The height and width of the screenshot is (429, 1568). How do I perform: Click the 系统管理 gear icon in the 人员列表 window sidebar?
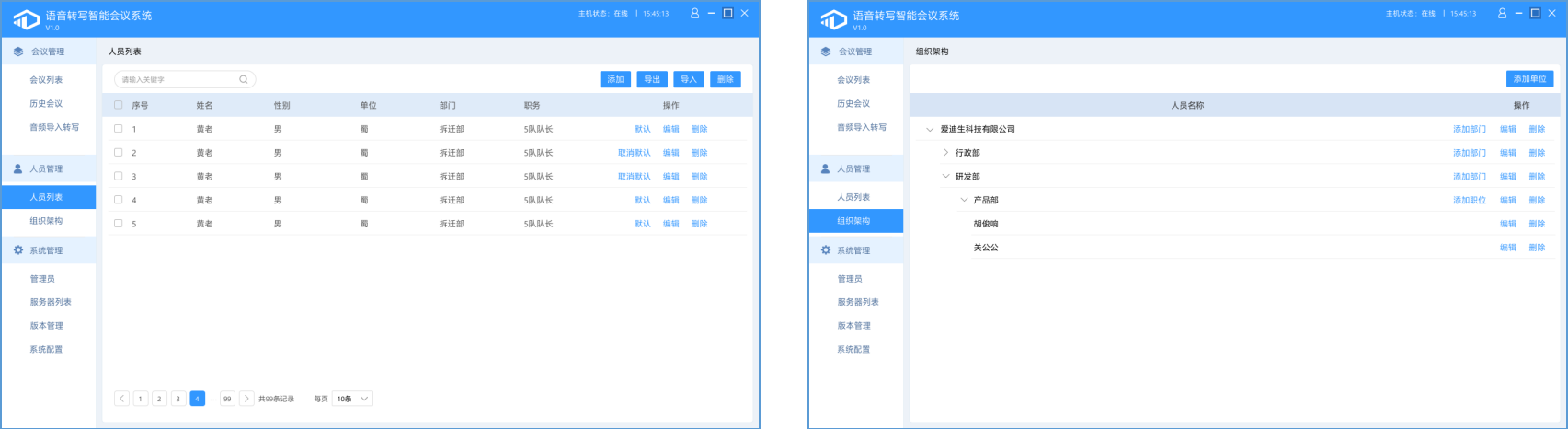17,250
